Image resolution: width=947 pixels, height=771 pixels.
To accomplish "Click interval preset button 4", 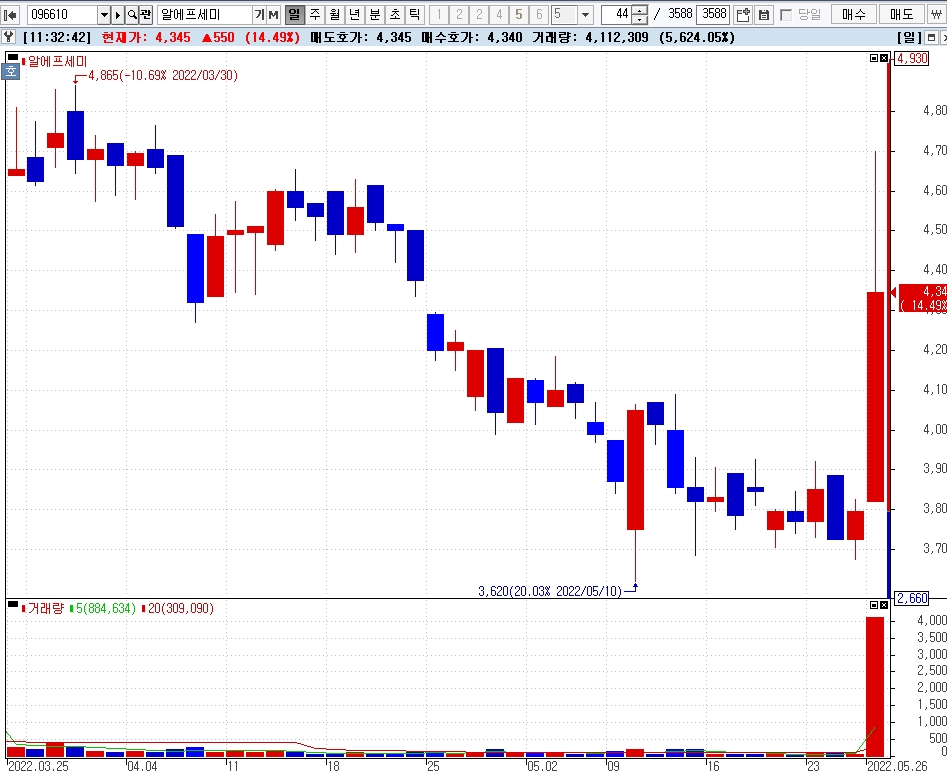I will coord(499,14).
